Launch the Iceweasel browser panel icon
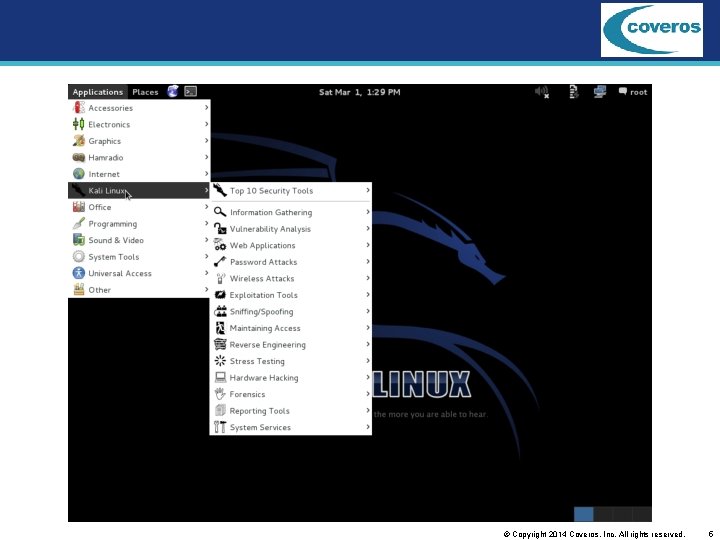 pyautogui.click(x=173, y=91)
